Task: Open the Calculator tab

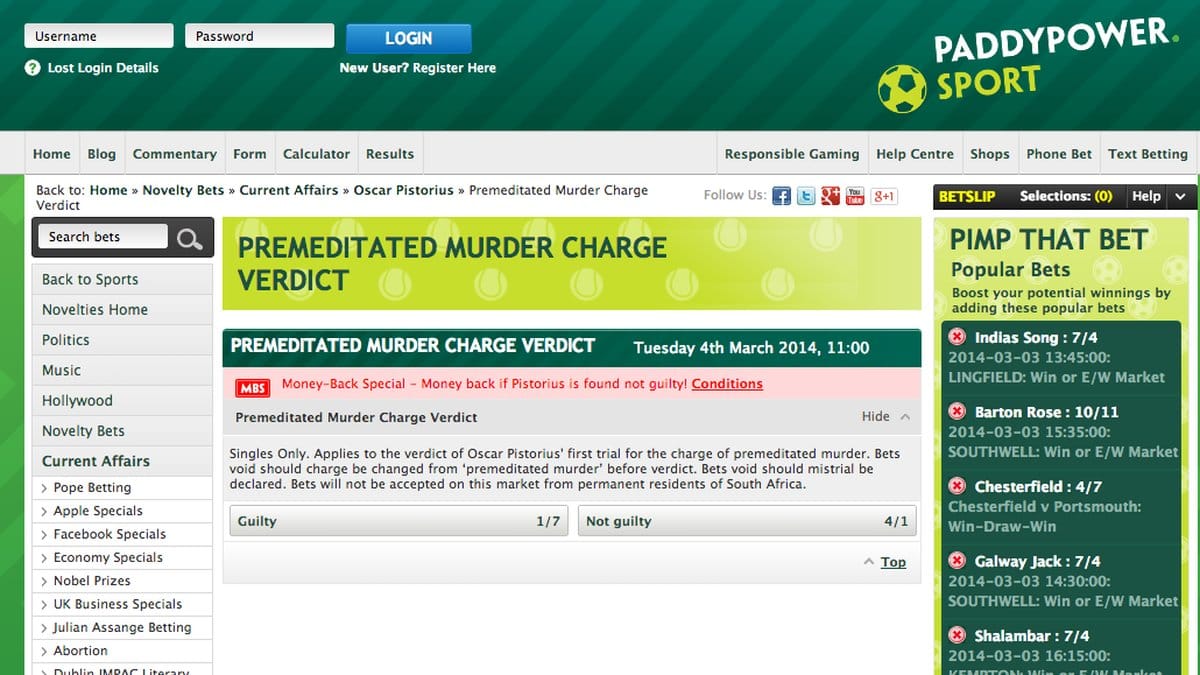Action: [x=317, y=154]
